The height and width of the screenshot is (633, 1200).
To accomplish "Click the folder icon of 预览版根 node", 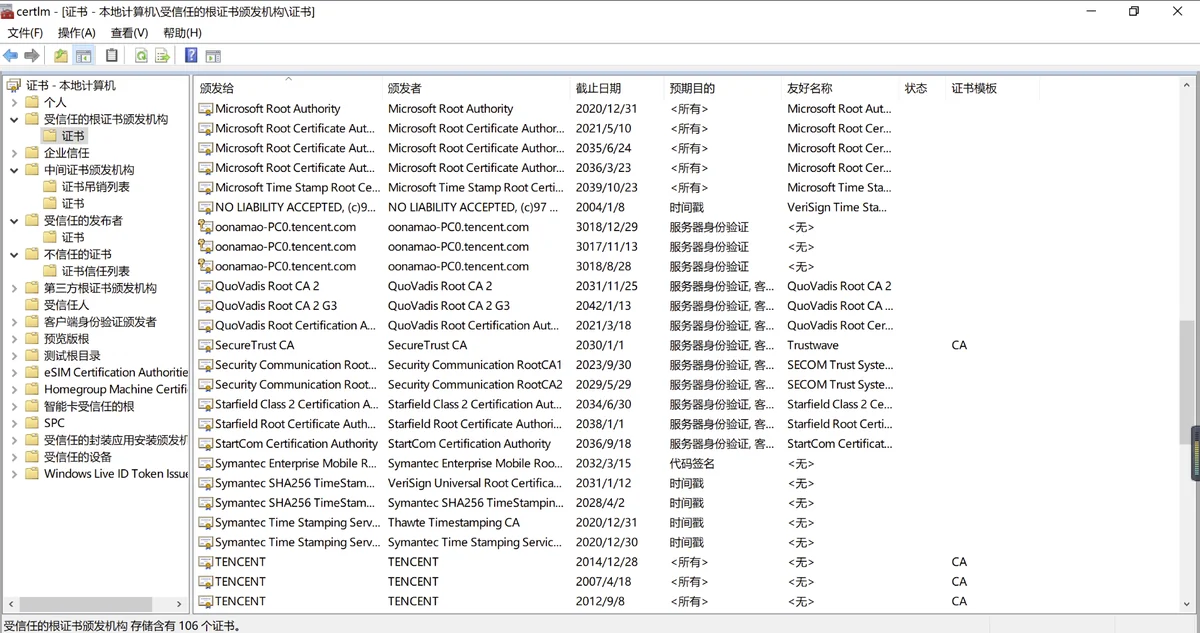I will coord(32,339).
